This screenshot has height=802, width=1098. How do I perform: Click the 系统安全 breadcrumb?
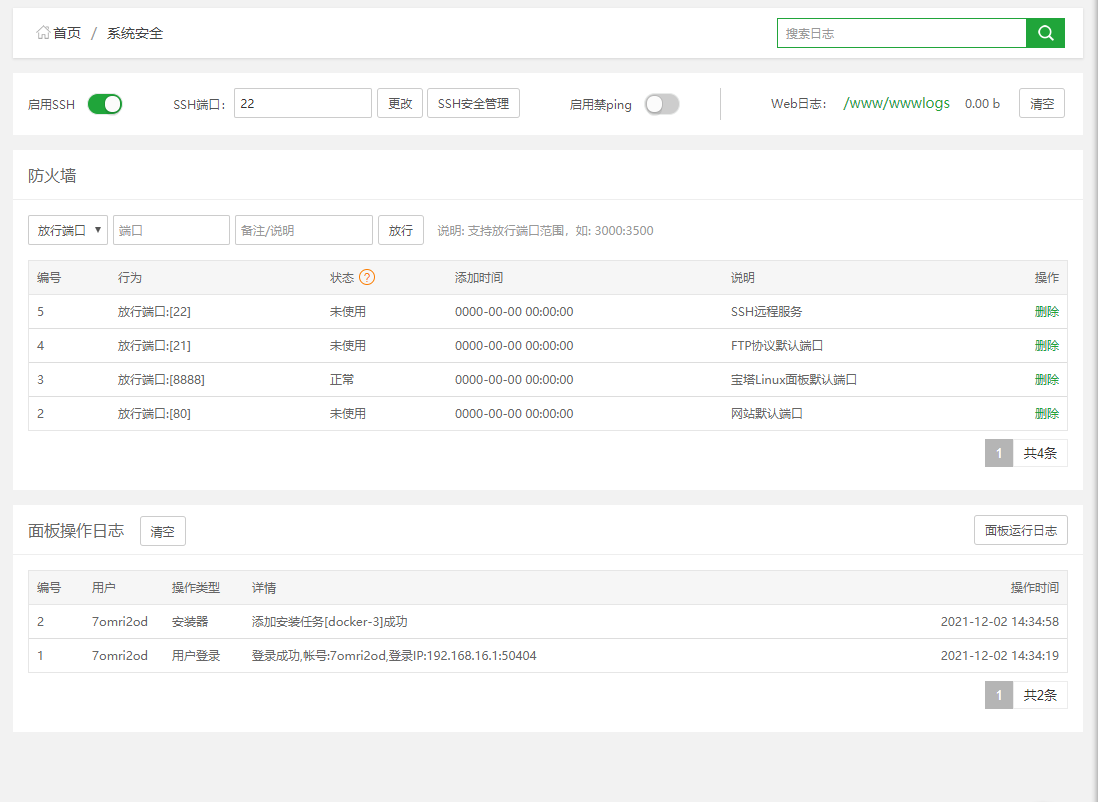point(134,33)
